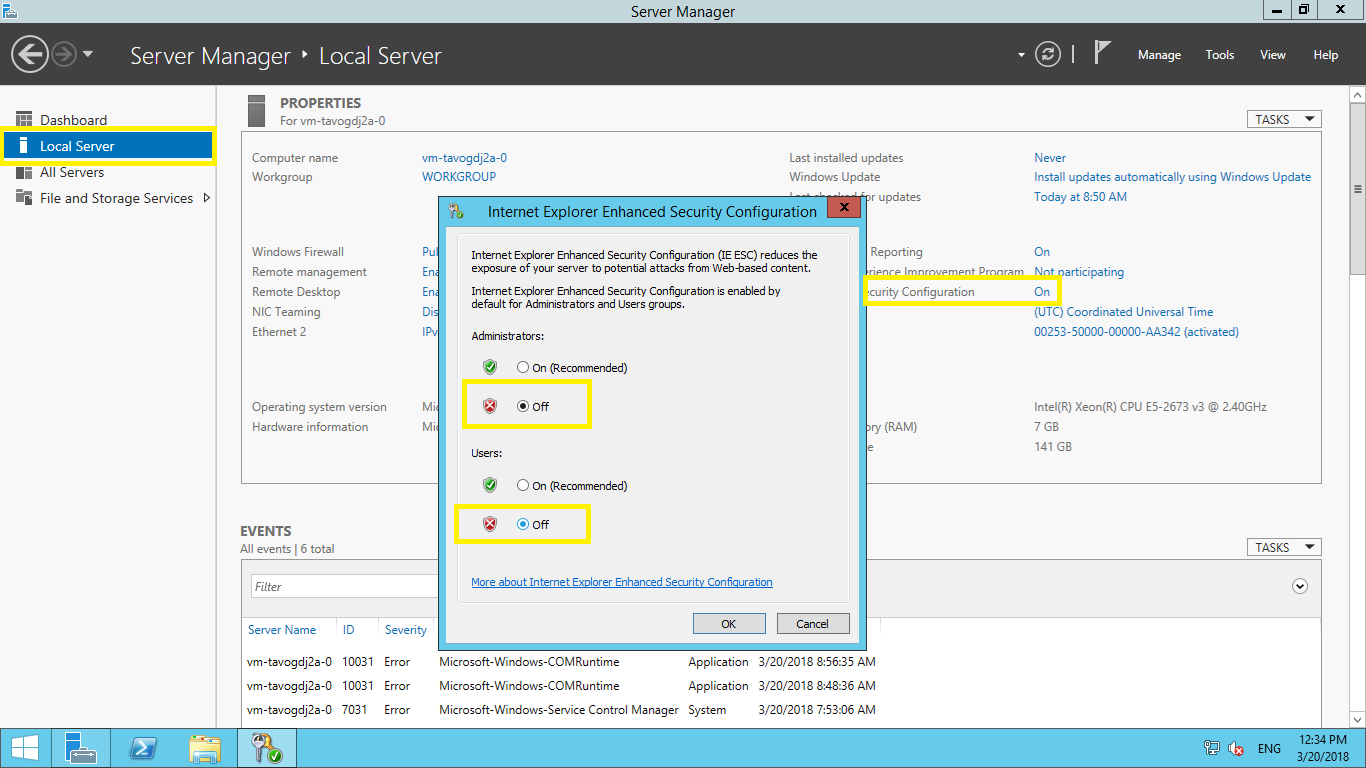
Task: Select Users Off radio button
Action: pyautogui.click(x=522, y=524)
